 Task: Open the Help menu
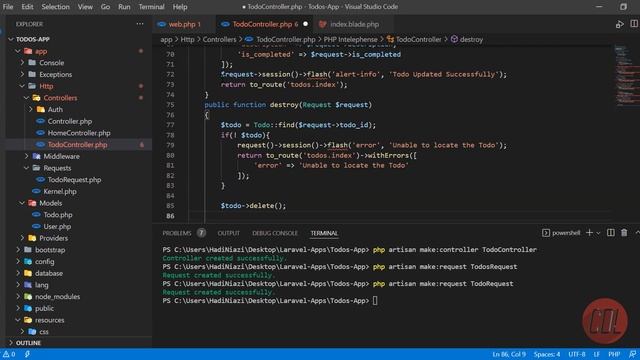point(180,7)
